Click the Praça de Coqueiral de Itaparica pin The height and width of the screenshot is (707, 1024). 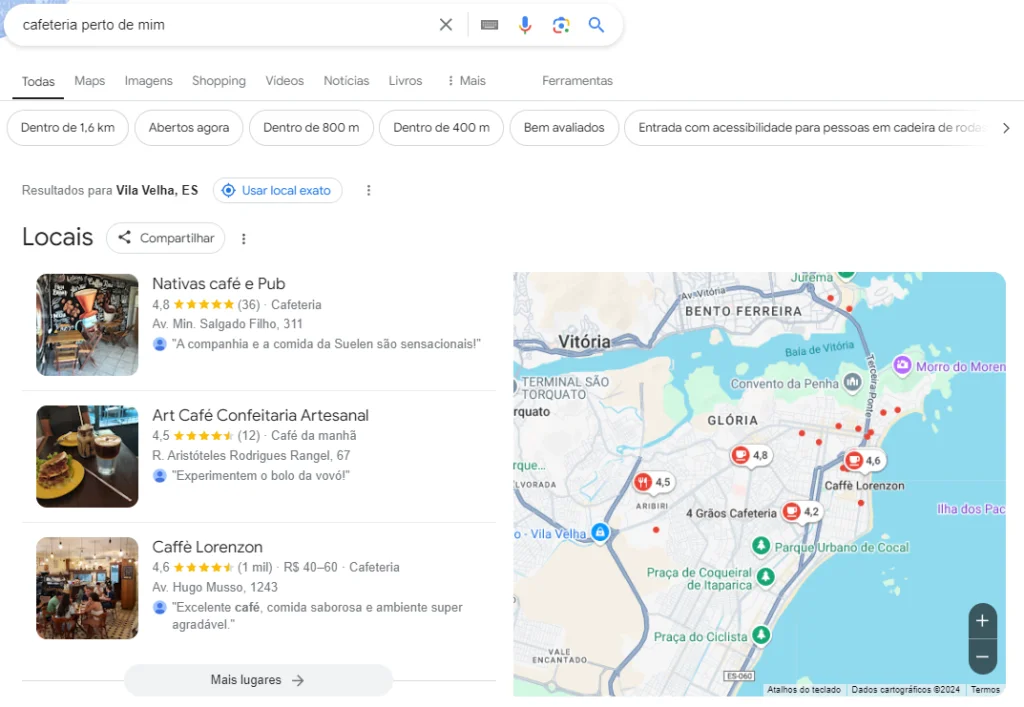[765, 576]
